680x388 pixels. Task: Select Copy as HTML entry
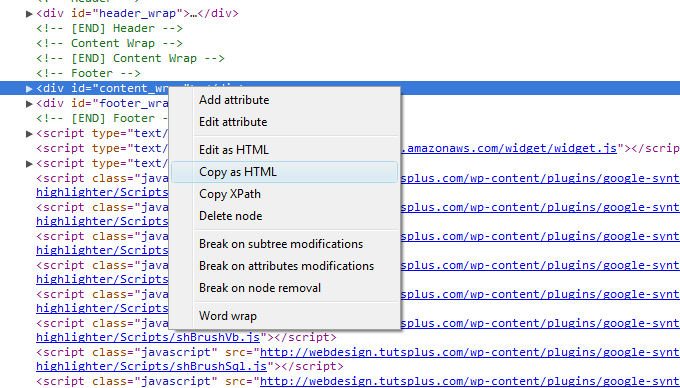[284, 172]
